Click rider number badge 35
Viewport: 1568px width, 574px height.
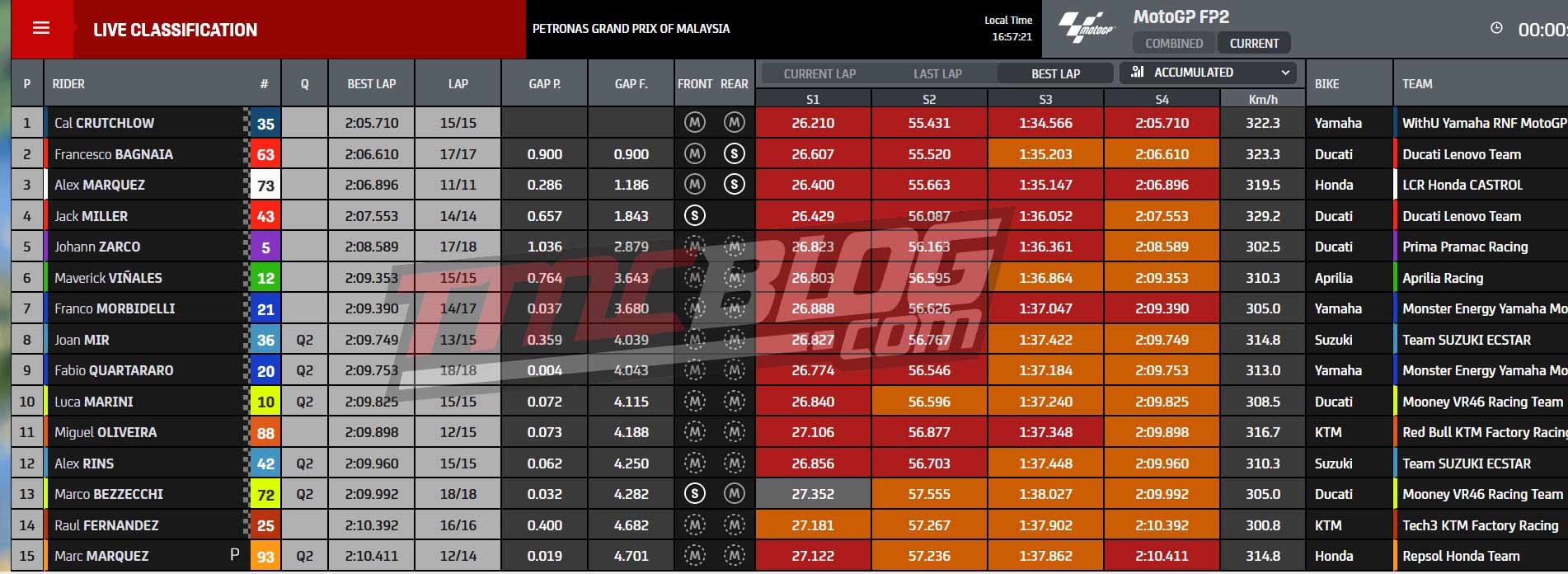point(265,124)
